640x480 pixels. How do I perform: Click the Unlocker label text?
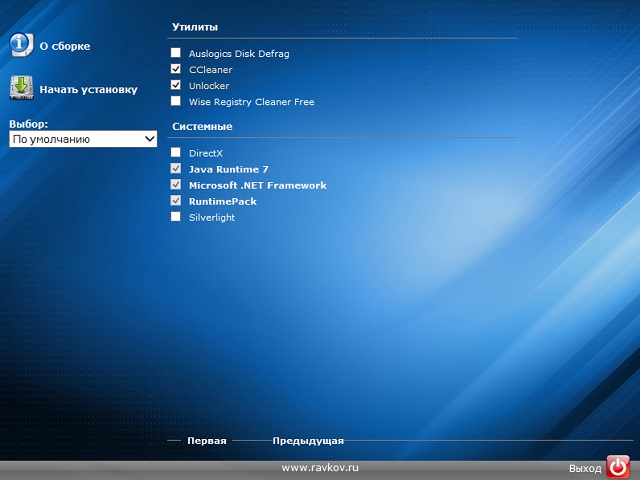(209, 86)
